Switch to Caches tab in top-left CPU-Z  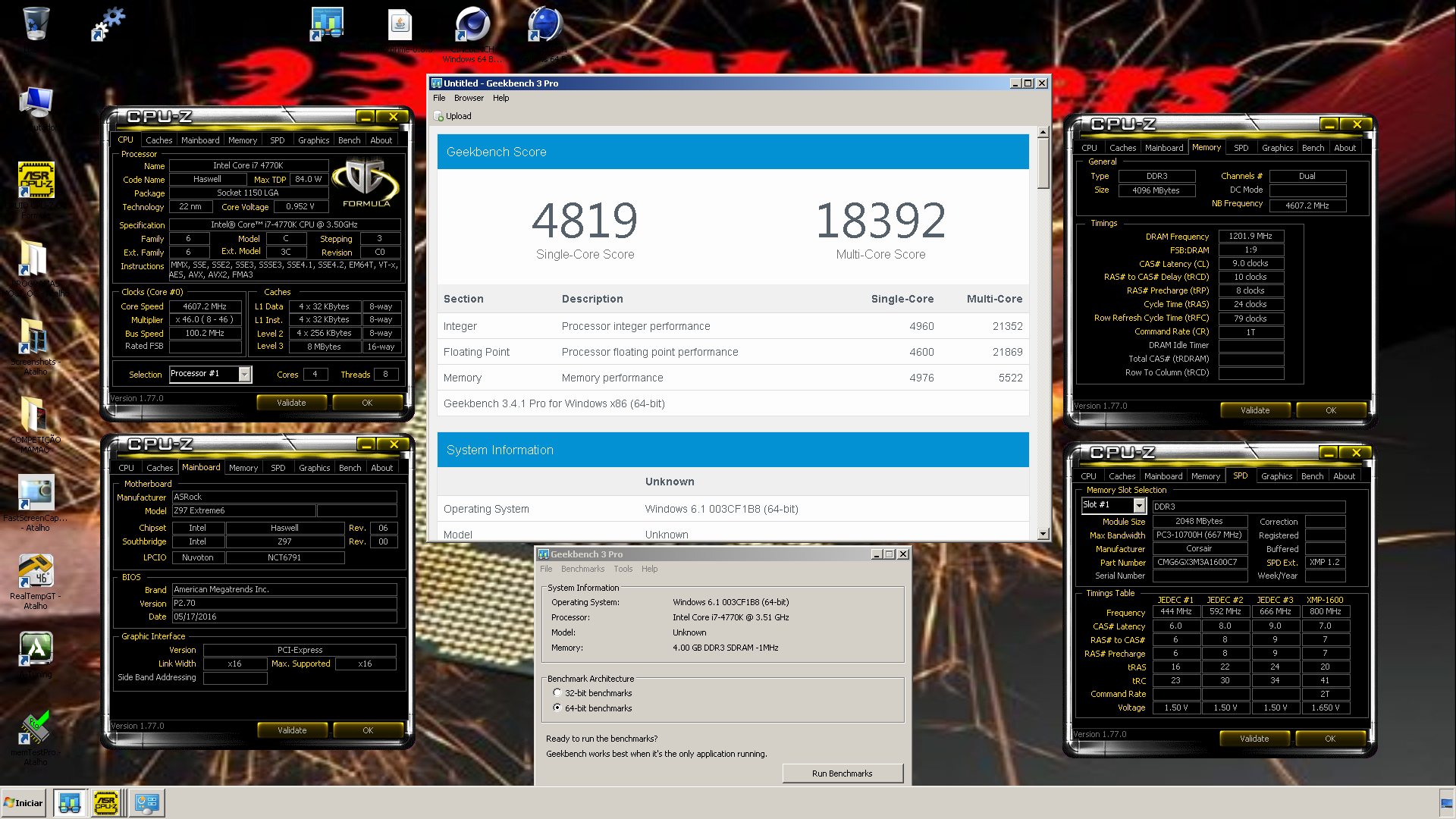(158, 140)
